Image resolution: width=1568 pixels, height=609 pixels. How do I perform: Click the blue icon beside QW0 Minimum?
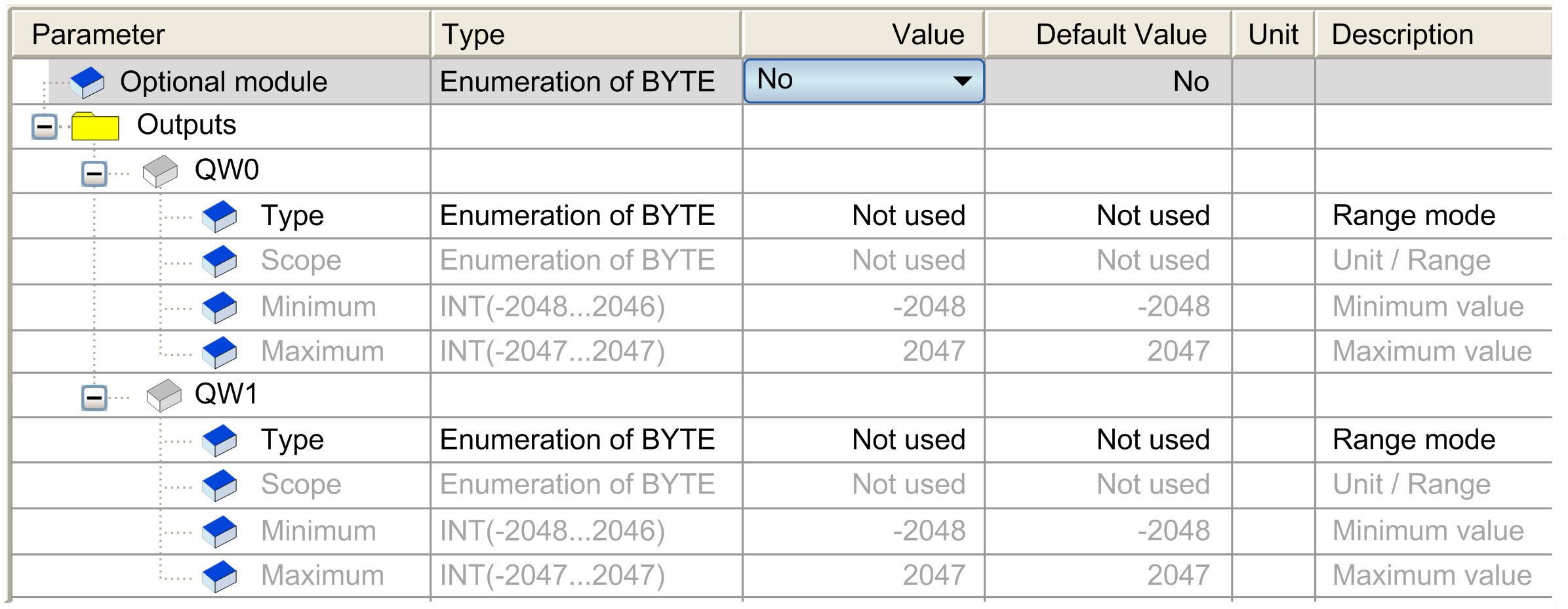pyautogui.click(x=220, y=308)
